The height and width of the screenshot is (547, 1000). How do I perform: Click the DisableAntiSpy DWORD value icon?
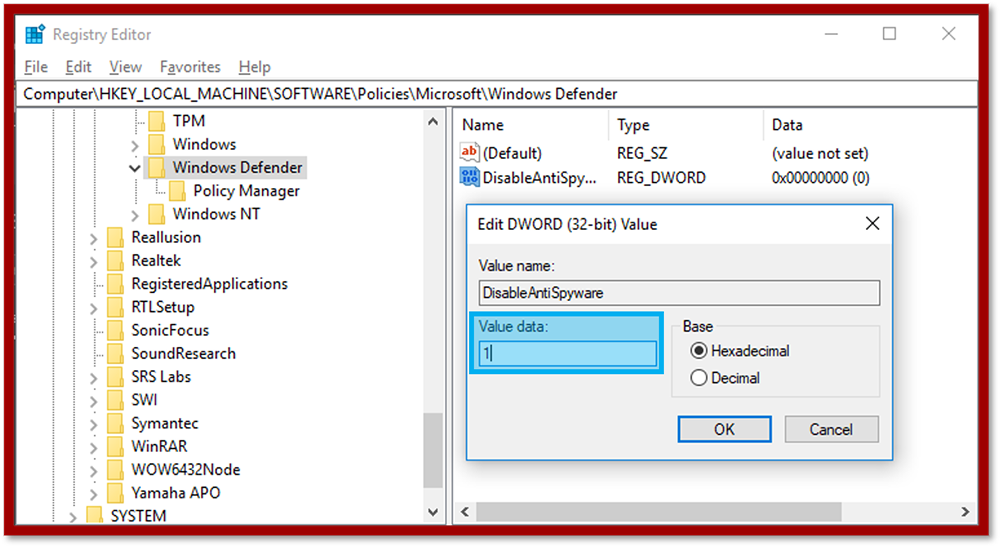[469, 177]
